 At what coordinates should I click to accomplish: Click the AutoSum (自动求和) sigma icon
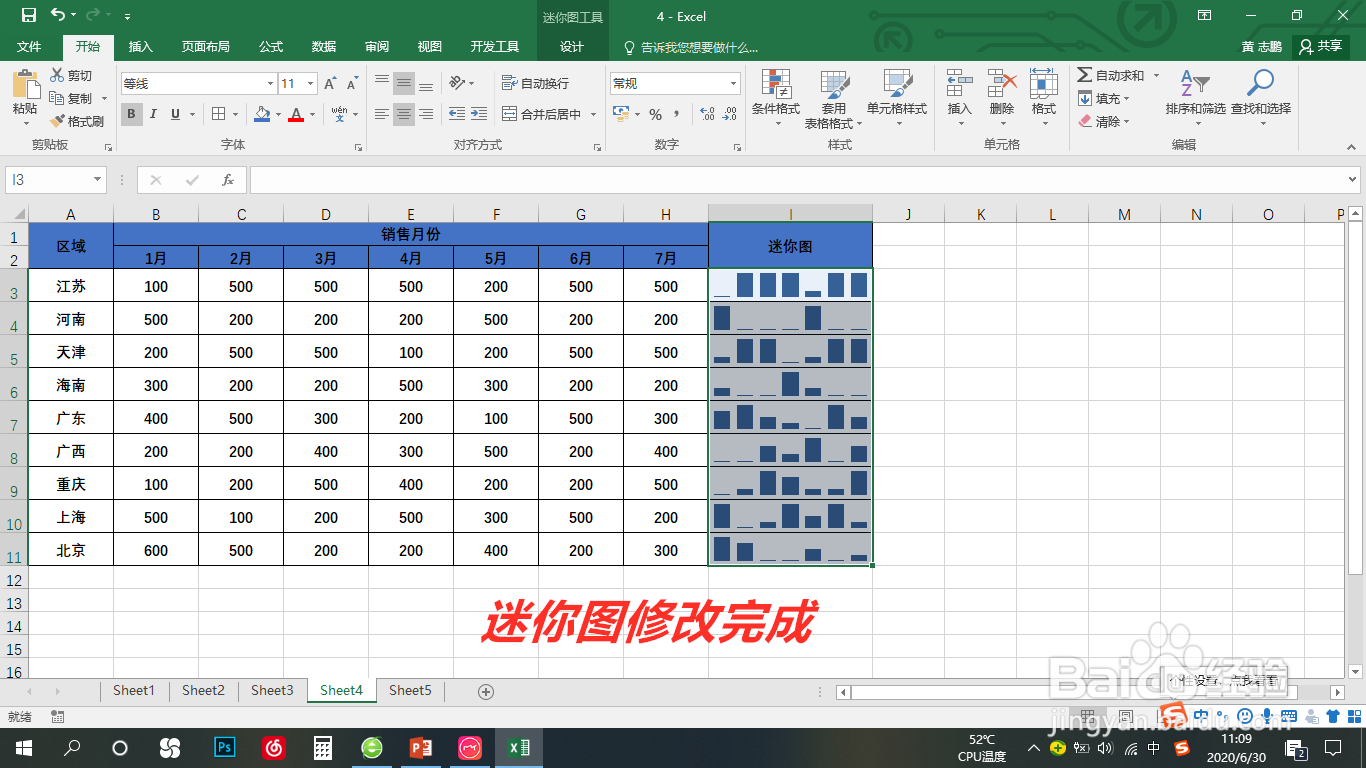click(1085, 75)
